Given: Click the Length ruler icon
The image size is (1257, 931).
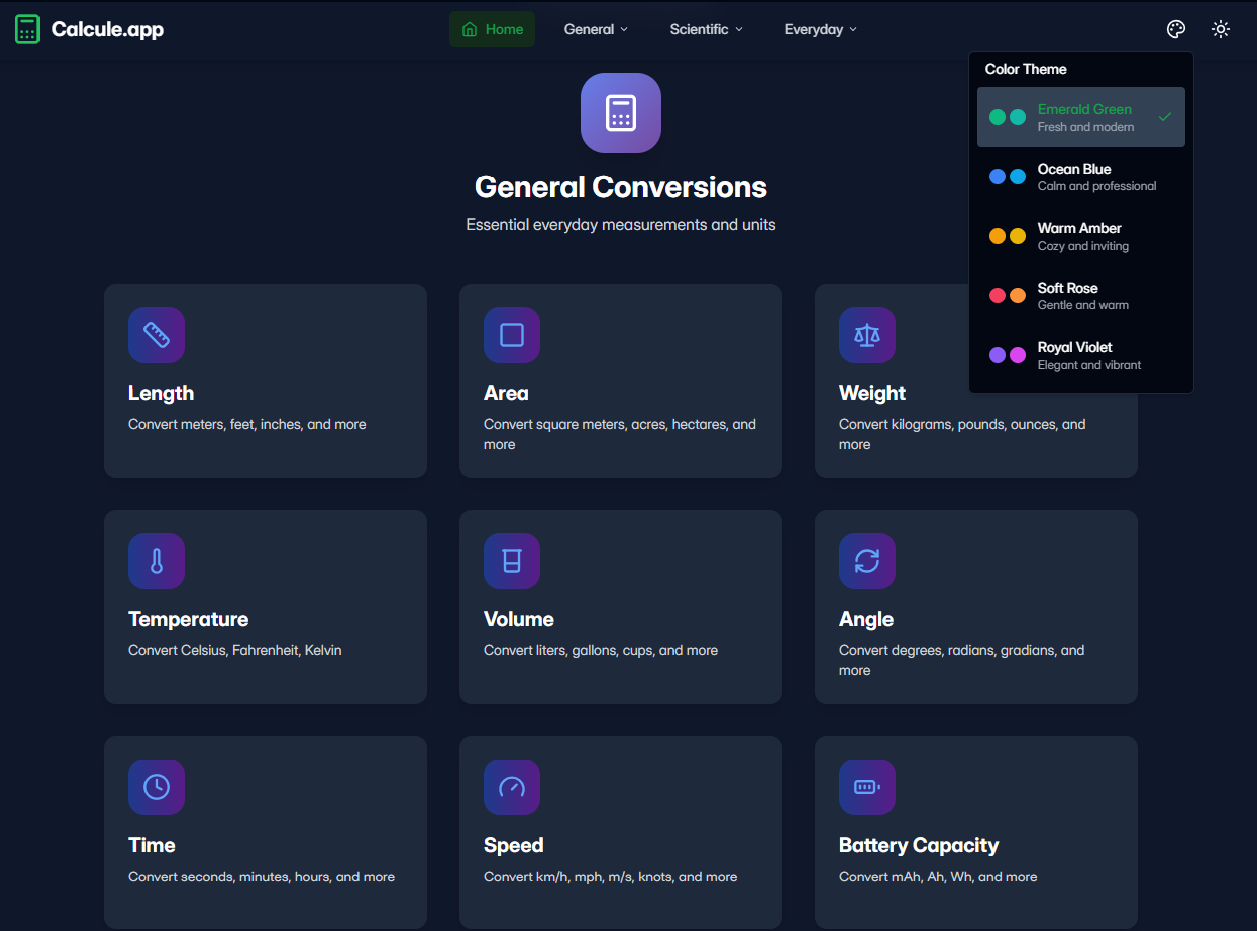Looking at the screenshot, I should click(x=156, y=335).
